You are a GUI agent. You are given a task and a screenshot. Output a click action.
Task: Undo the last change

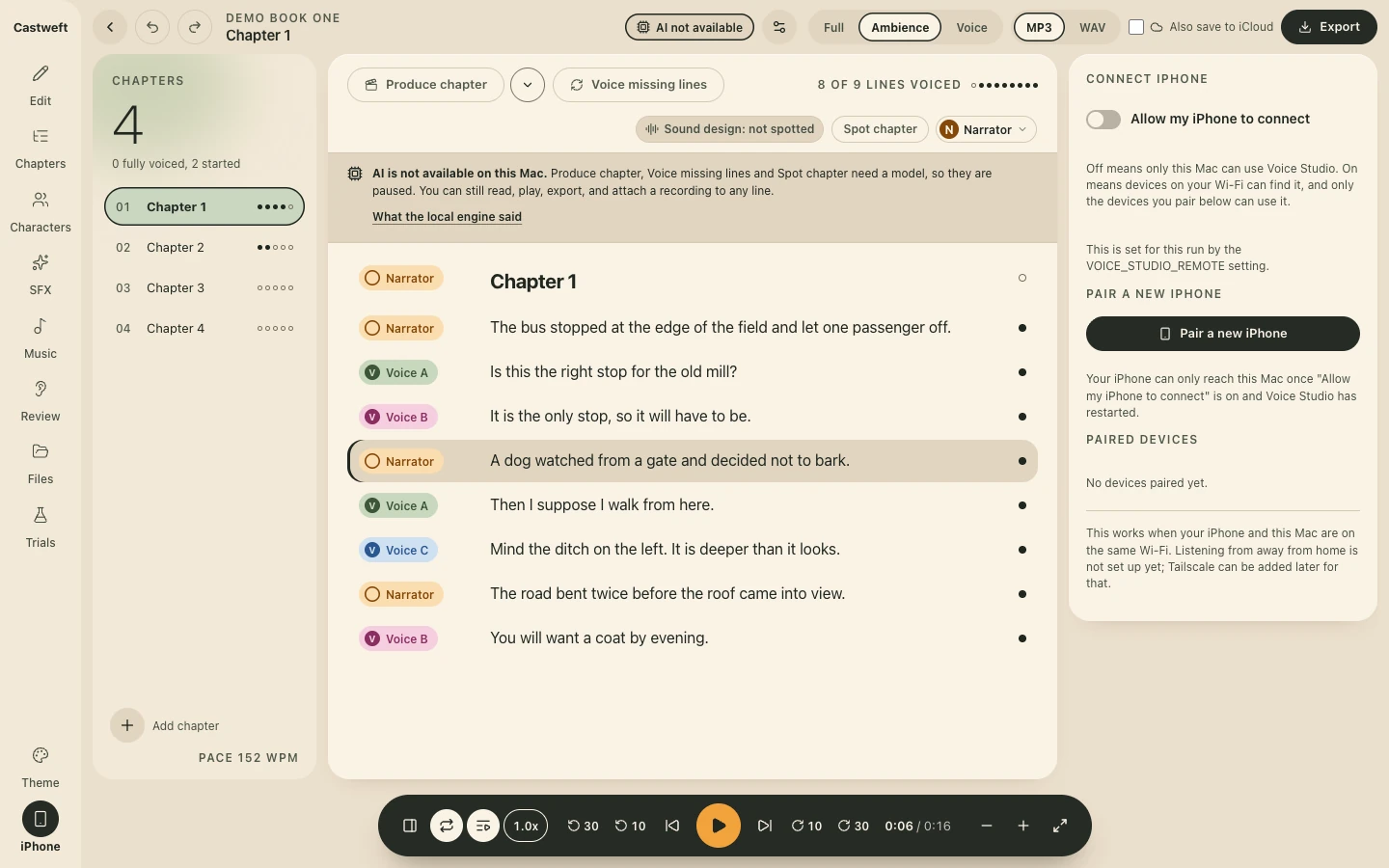coord(152,27)
